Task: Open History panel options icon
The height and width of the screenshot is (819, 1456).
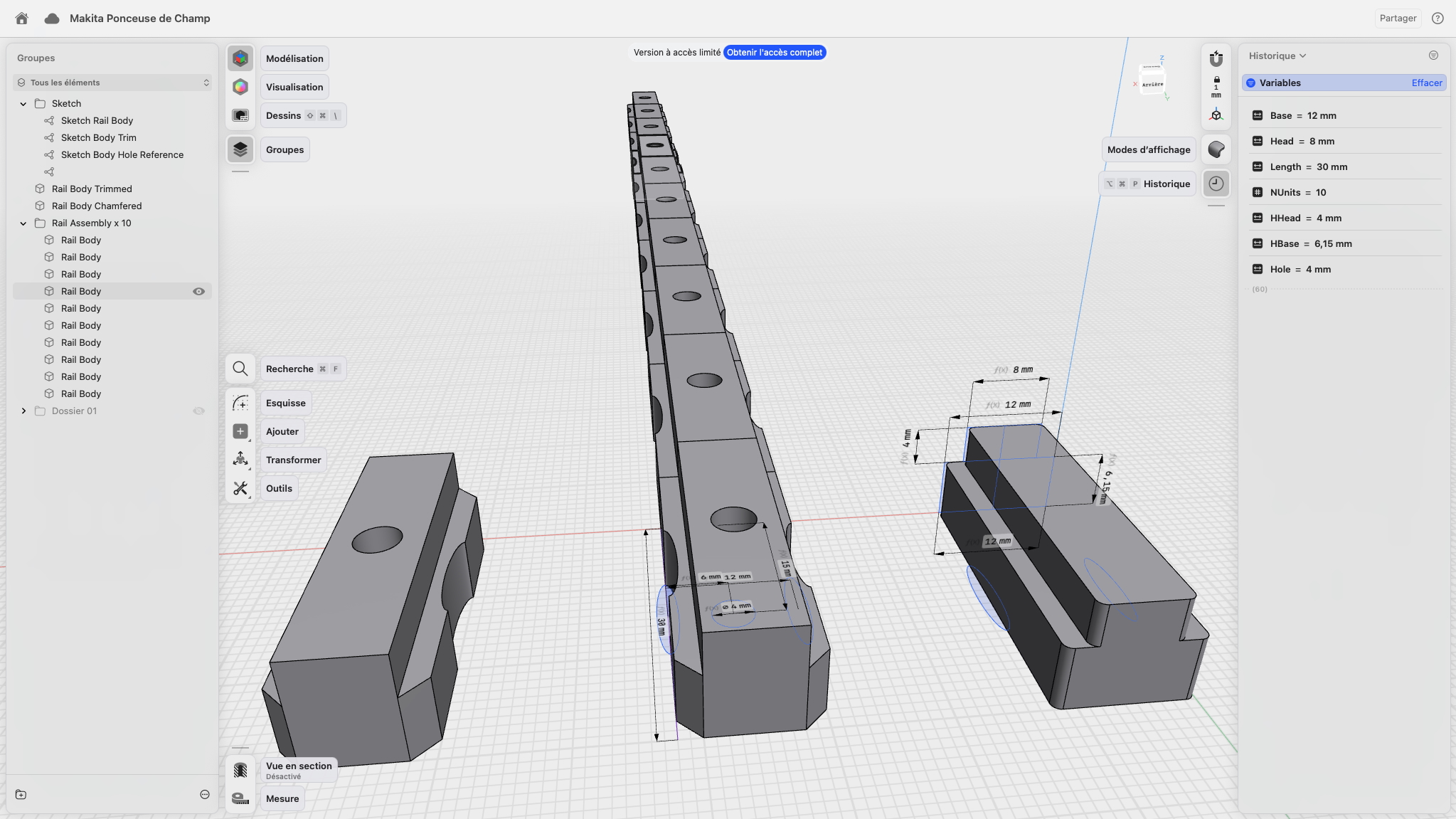Action: click(1433, 56)
